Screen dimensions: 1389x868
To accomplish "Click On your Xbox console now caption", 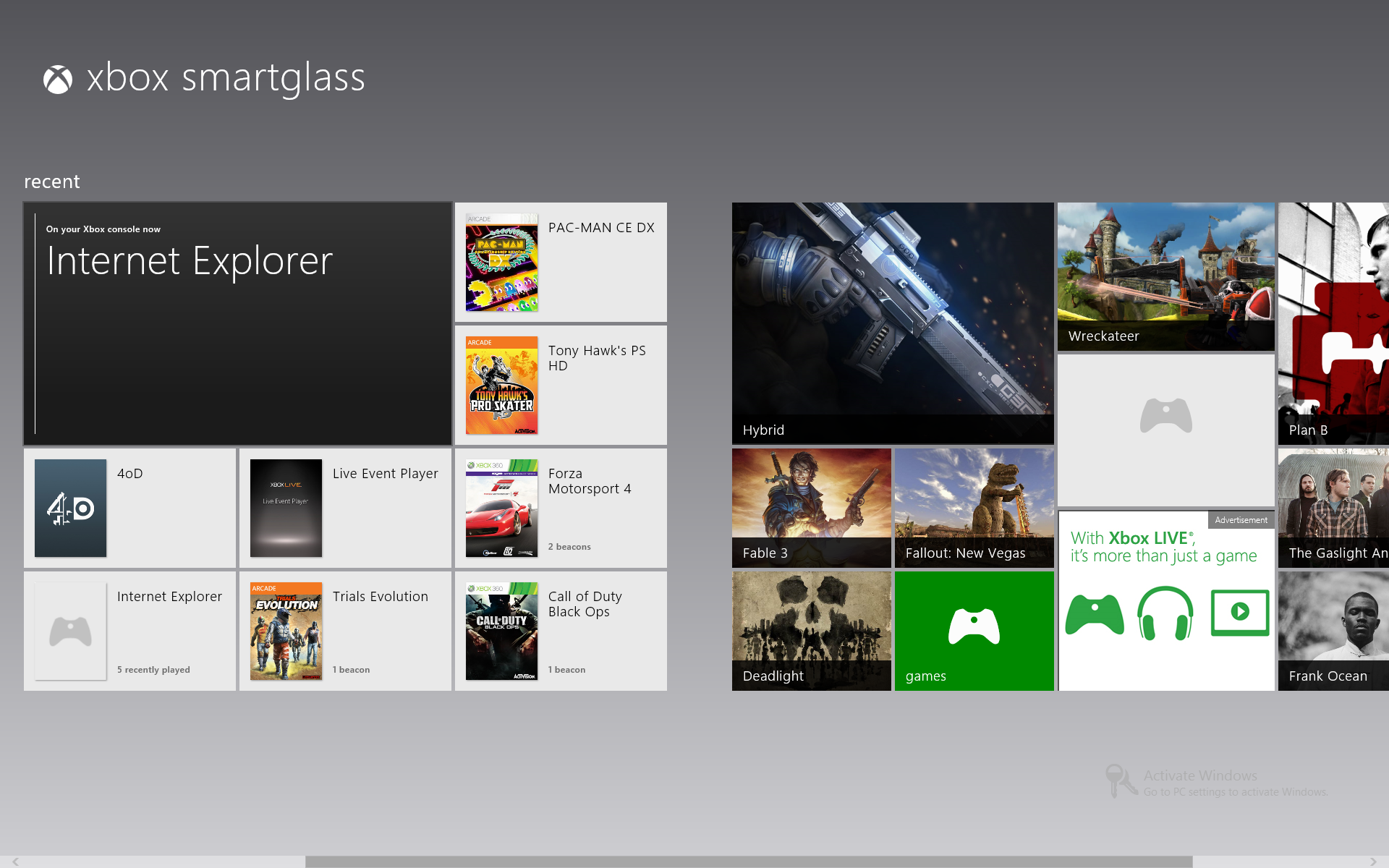I will pos(103,229).
